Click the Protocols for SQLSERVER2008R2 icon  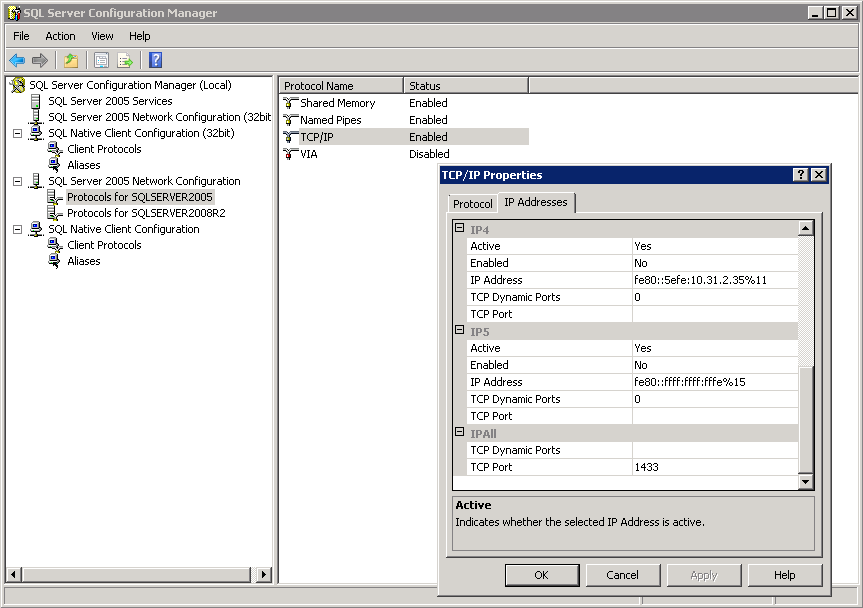[54, 213]
